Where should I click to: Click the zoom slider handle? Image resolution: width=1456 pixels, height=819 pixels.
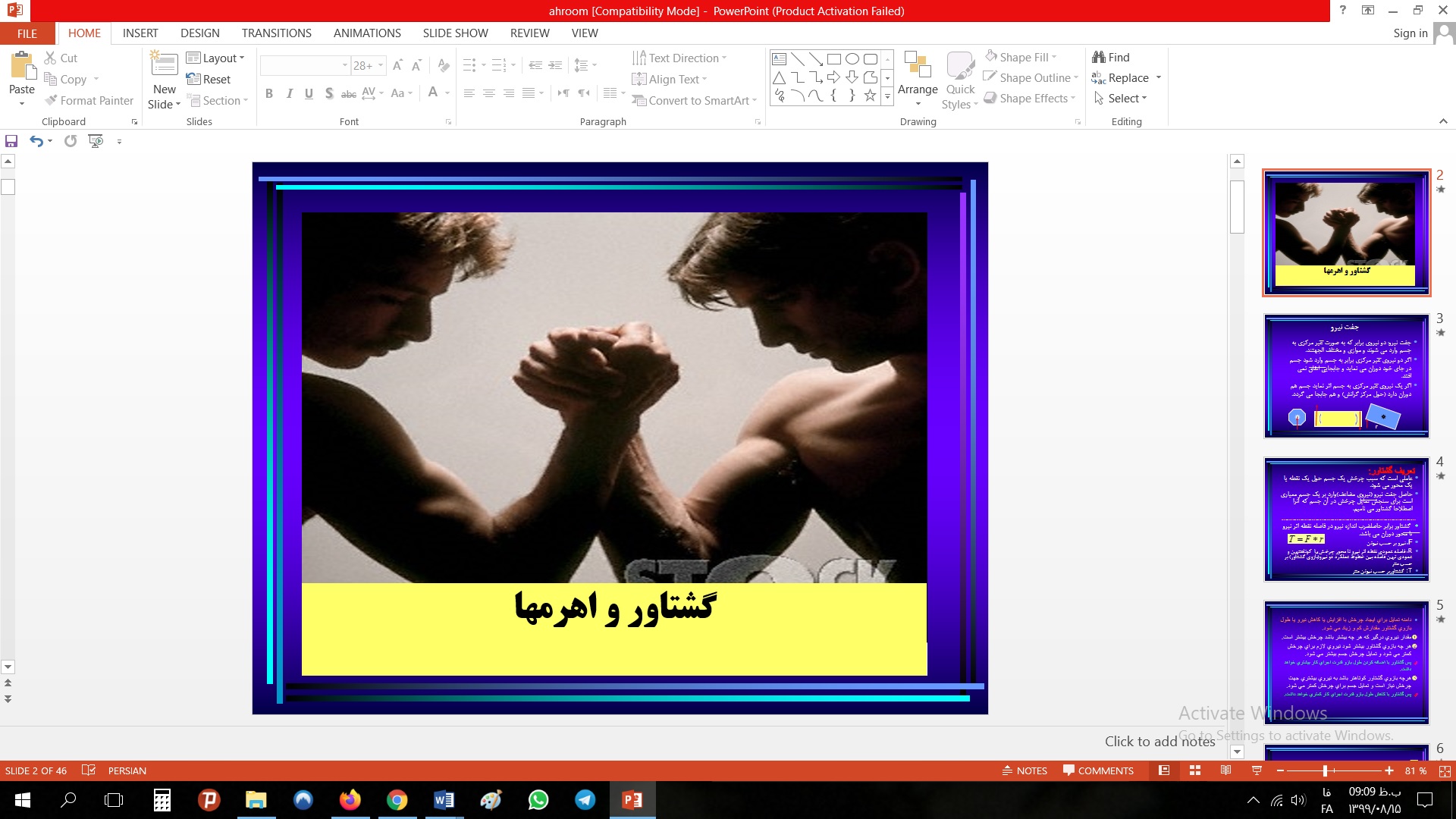pyautogui.click(x=1325, y=770)
